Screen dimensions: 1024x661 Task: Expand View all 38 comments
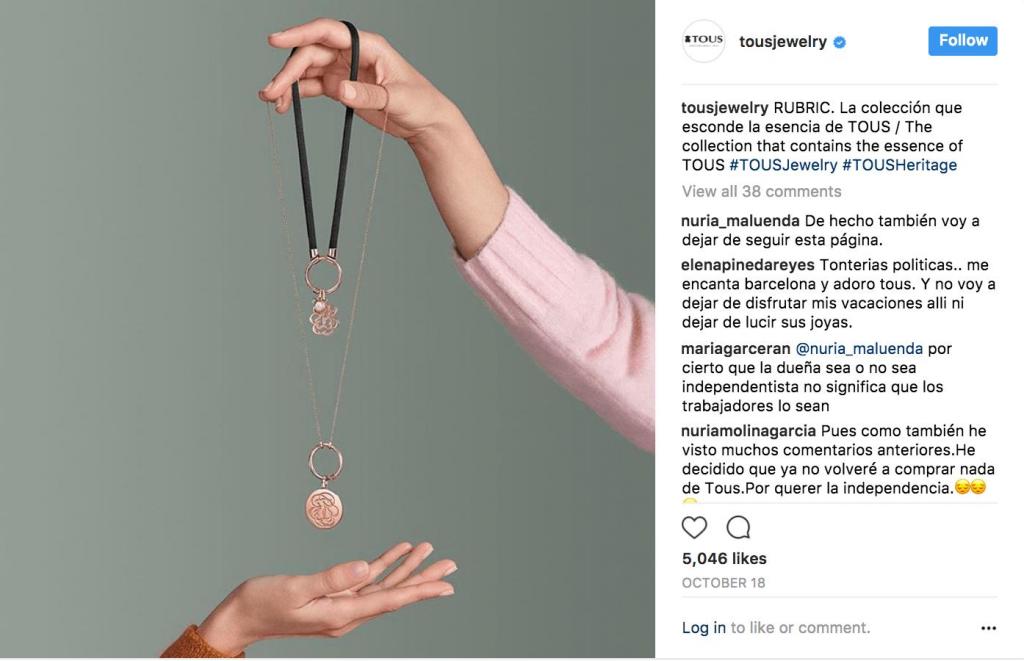point(761,191)
